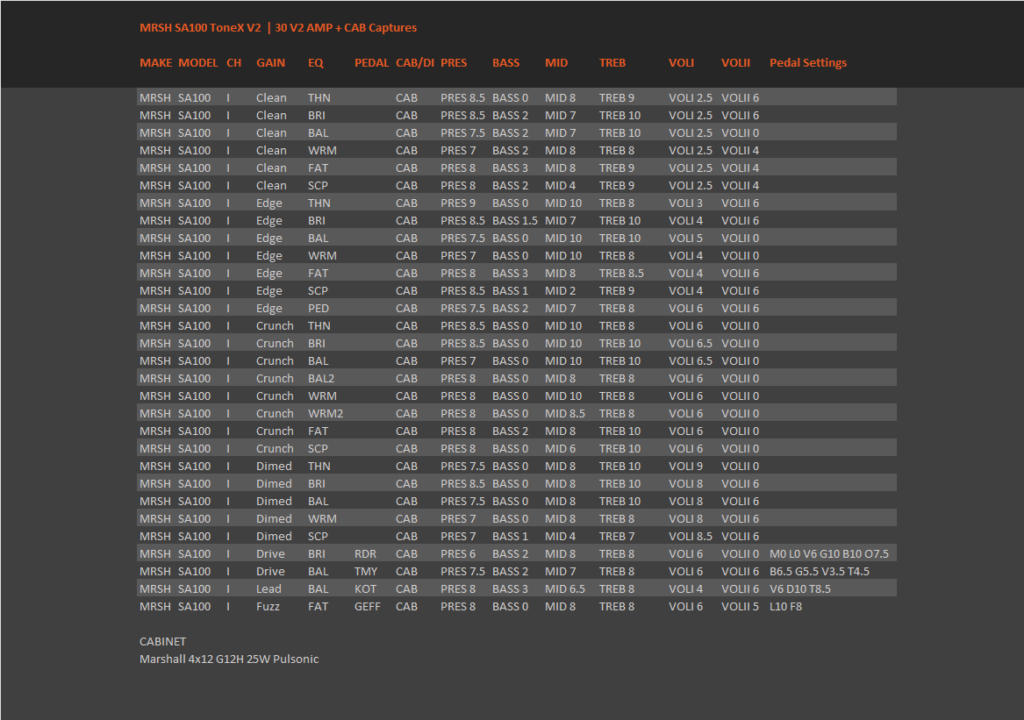Screen dimensions: 1024x720
Task: Click the MID 2 cell
Action: tap(560, 291)
